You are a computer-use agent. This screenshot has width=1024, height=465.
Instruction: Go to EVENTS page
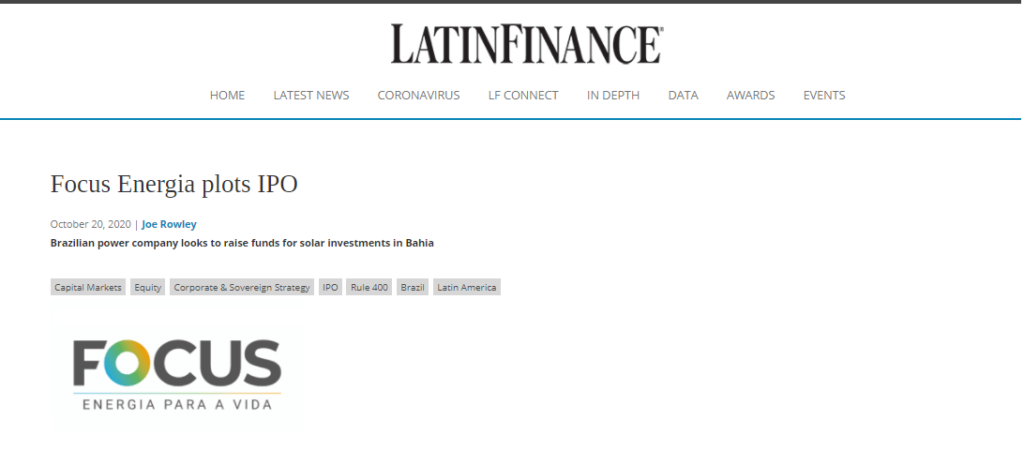point(824,95)
